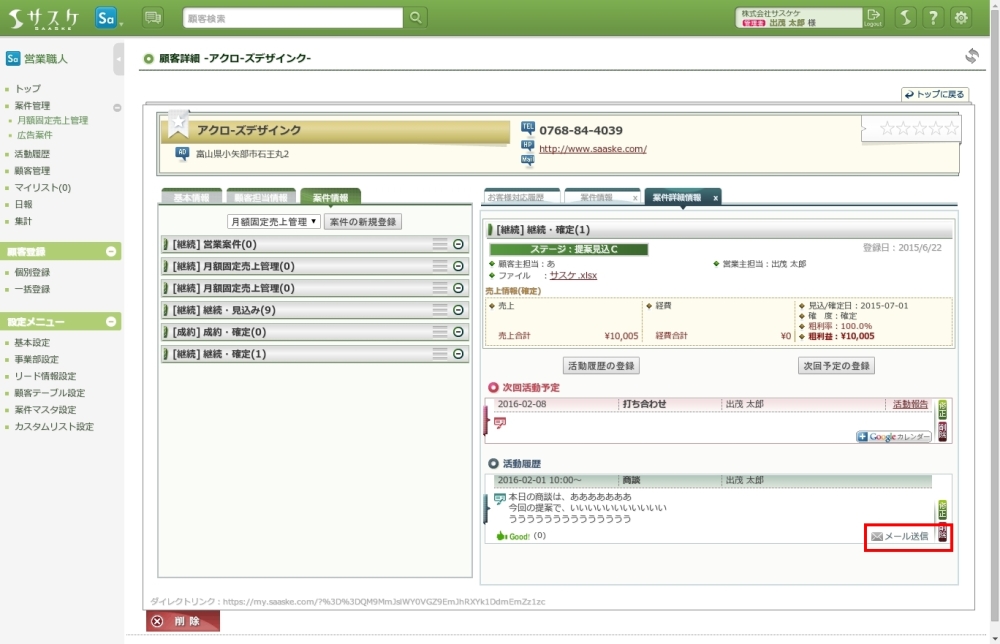Viewport: 1000px width, 644px height.
Task: Click the search magnifier icon in header
Action: (x=416, y=17)
